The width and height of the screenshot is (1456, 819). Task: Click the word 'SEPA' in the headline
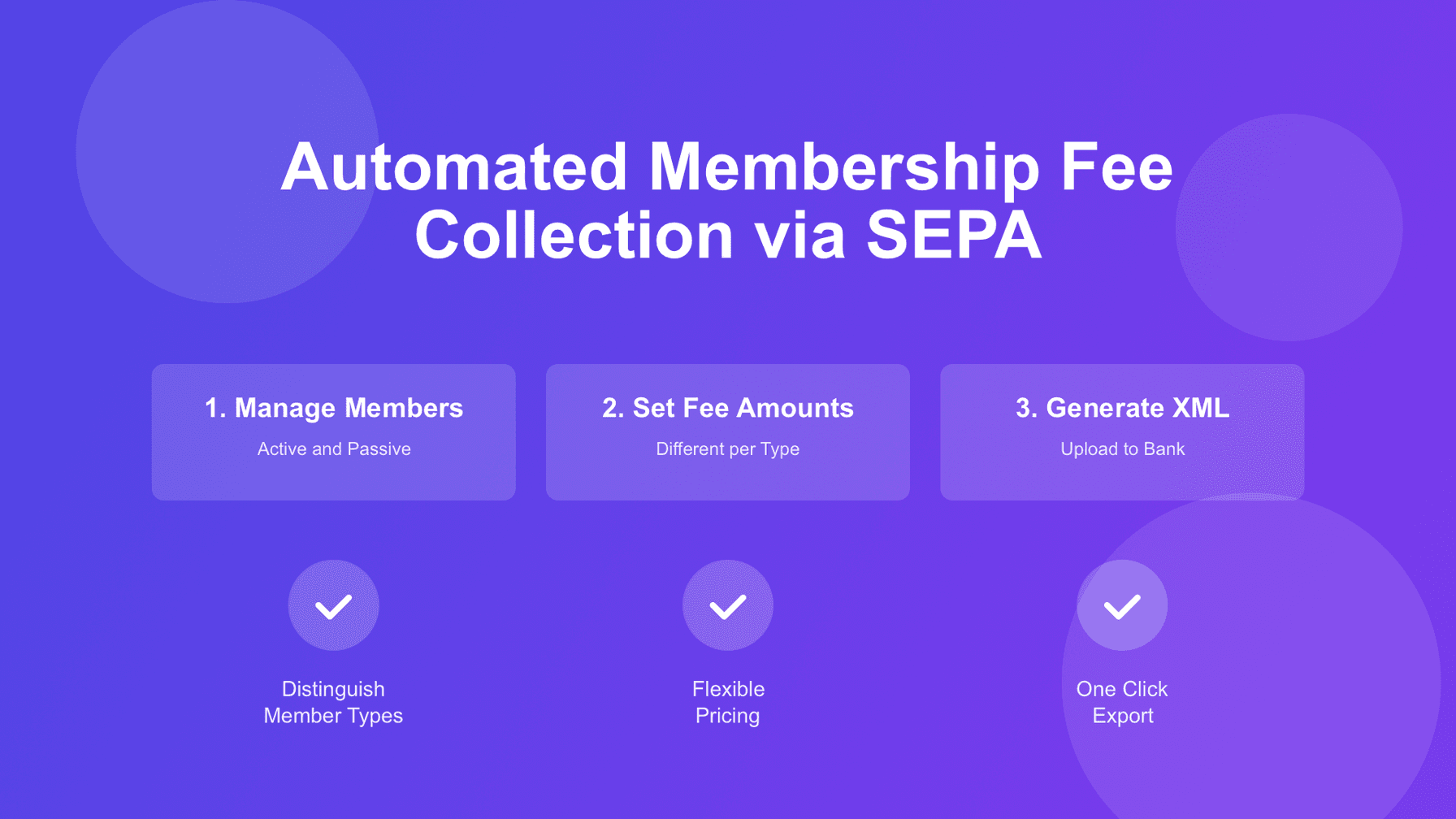pos(953,236)
